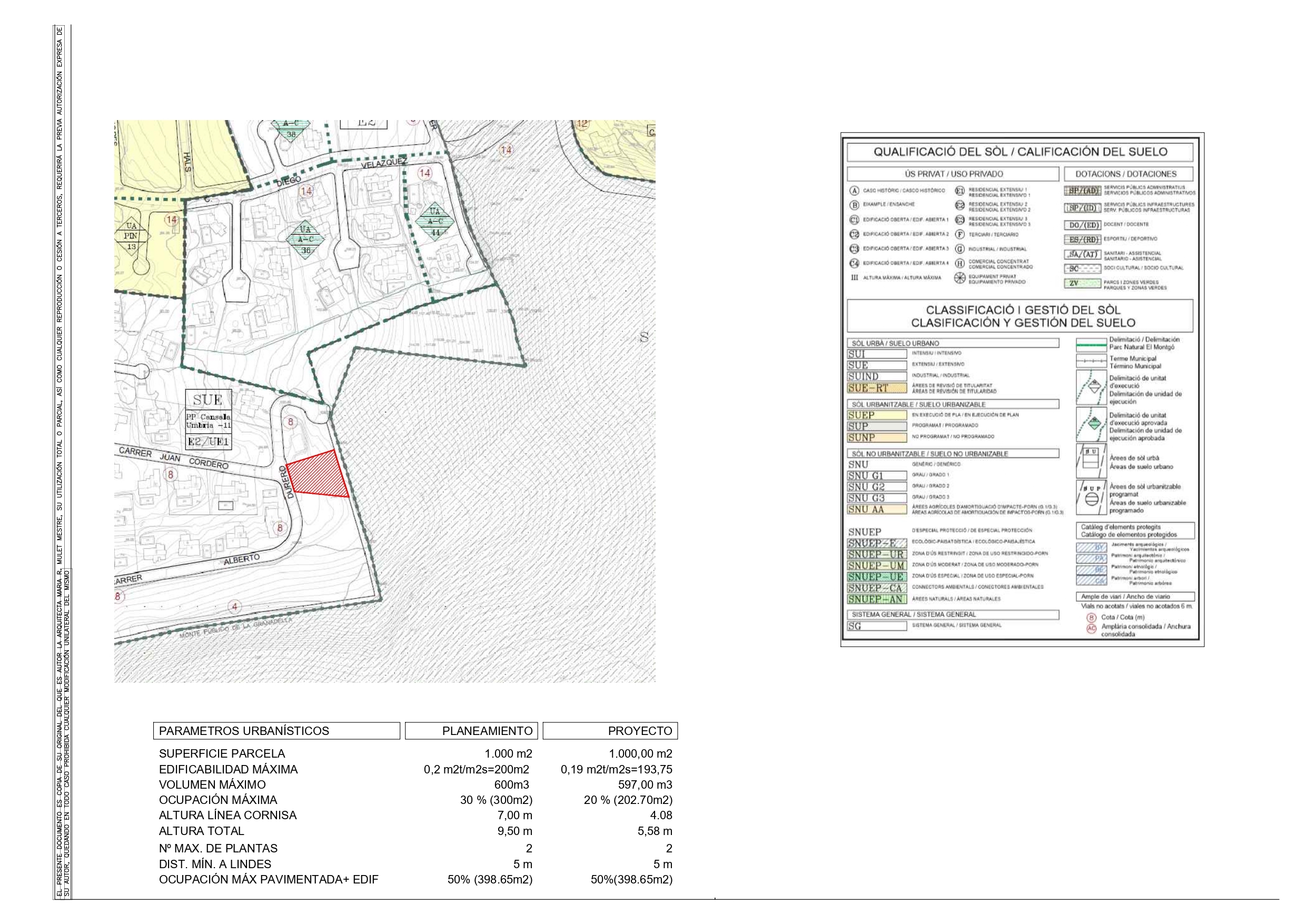Select the 9,50 m altura total value
The width and height of the screenshot is (1307, 924).
click(514, 831)
